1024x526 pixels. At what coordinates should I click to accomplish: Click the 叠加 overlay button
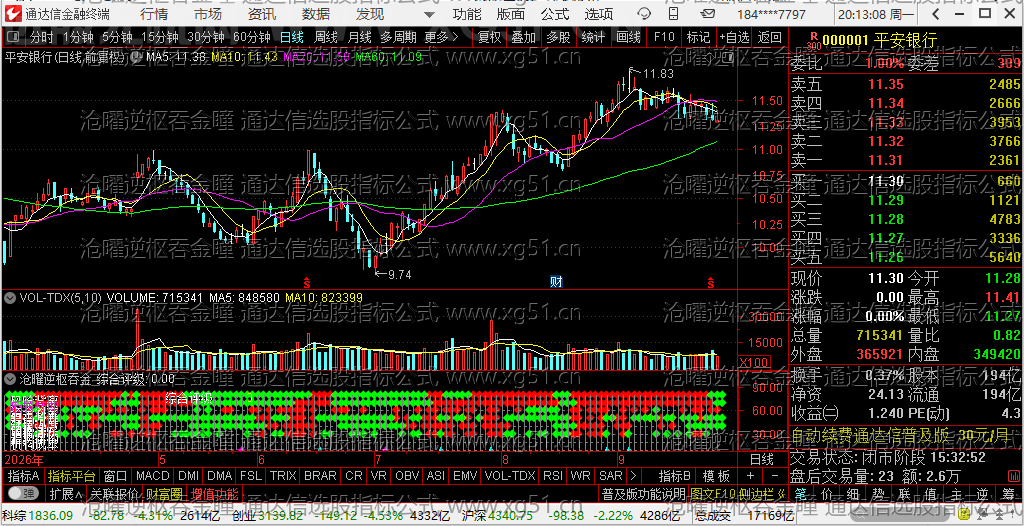[524, 37]
